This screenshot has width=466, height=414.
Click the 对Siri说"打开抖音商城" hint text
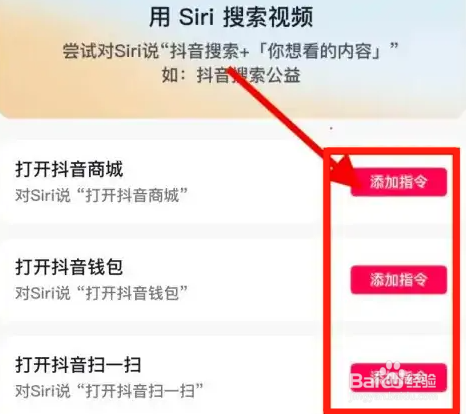[101, 195]
